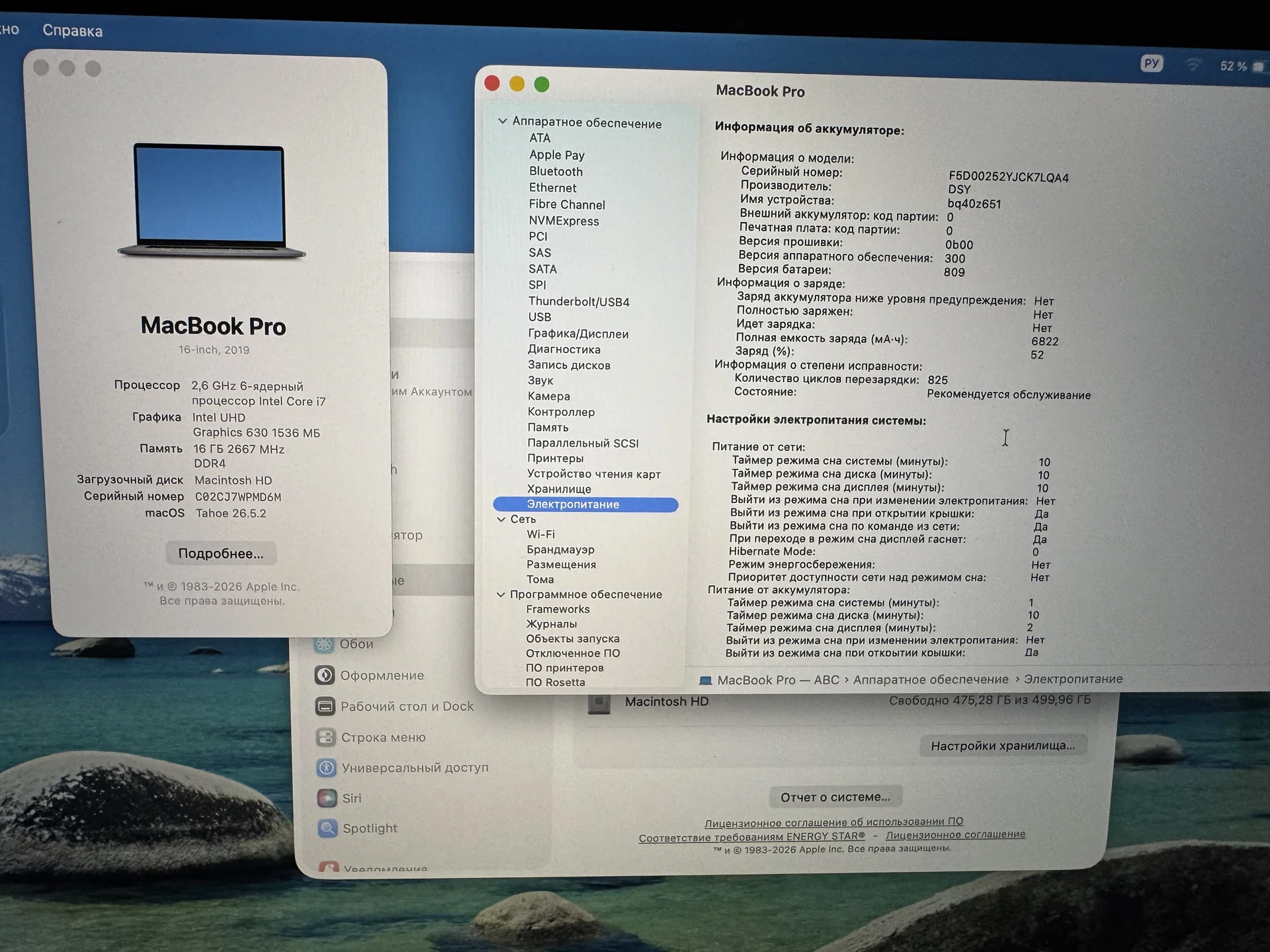Click the MacBook Pro laptop image

(x=211, y=200)
